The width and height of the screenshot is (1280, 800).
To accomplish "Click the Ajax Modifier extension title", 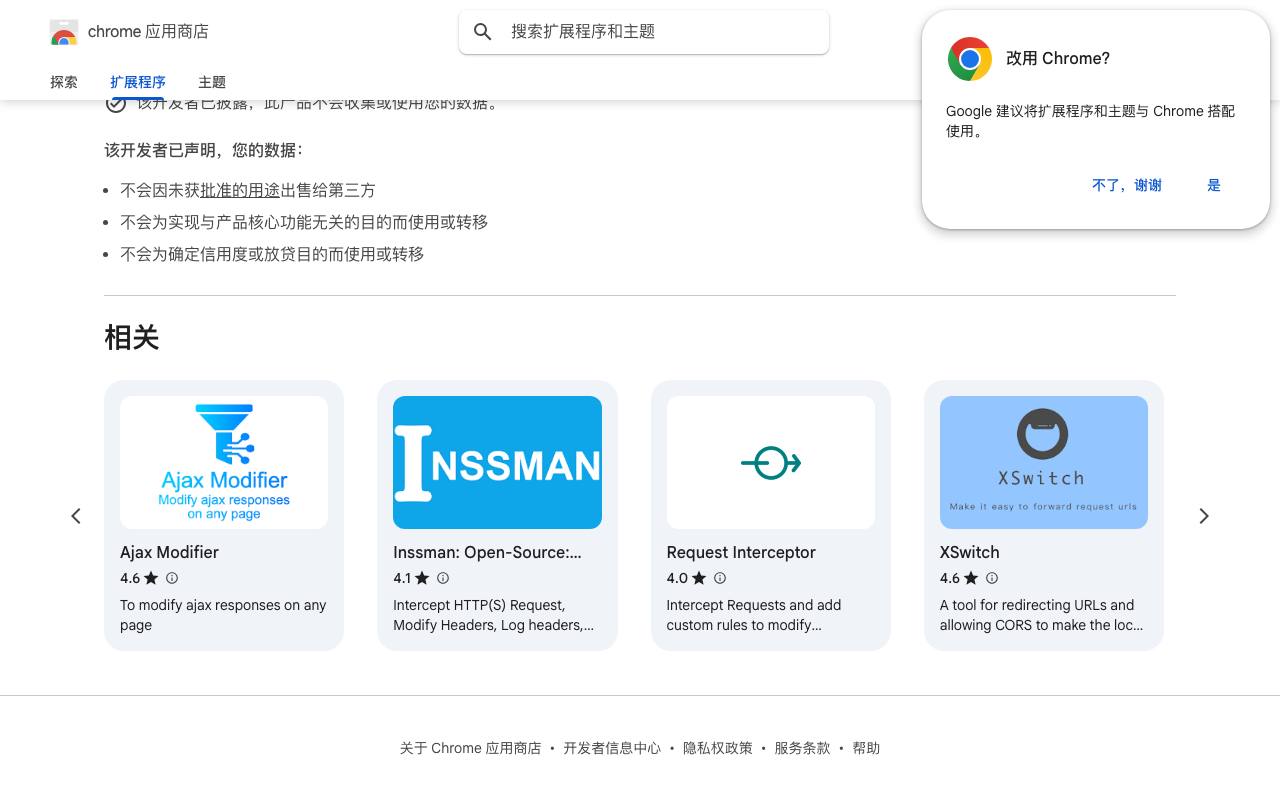I will click(169, 552).
